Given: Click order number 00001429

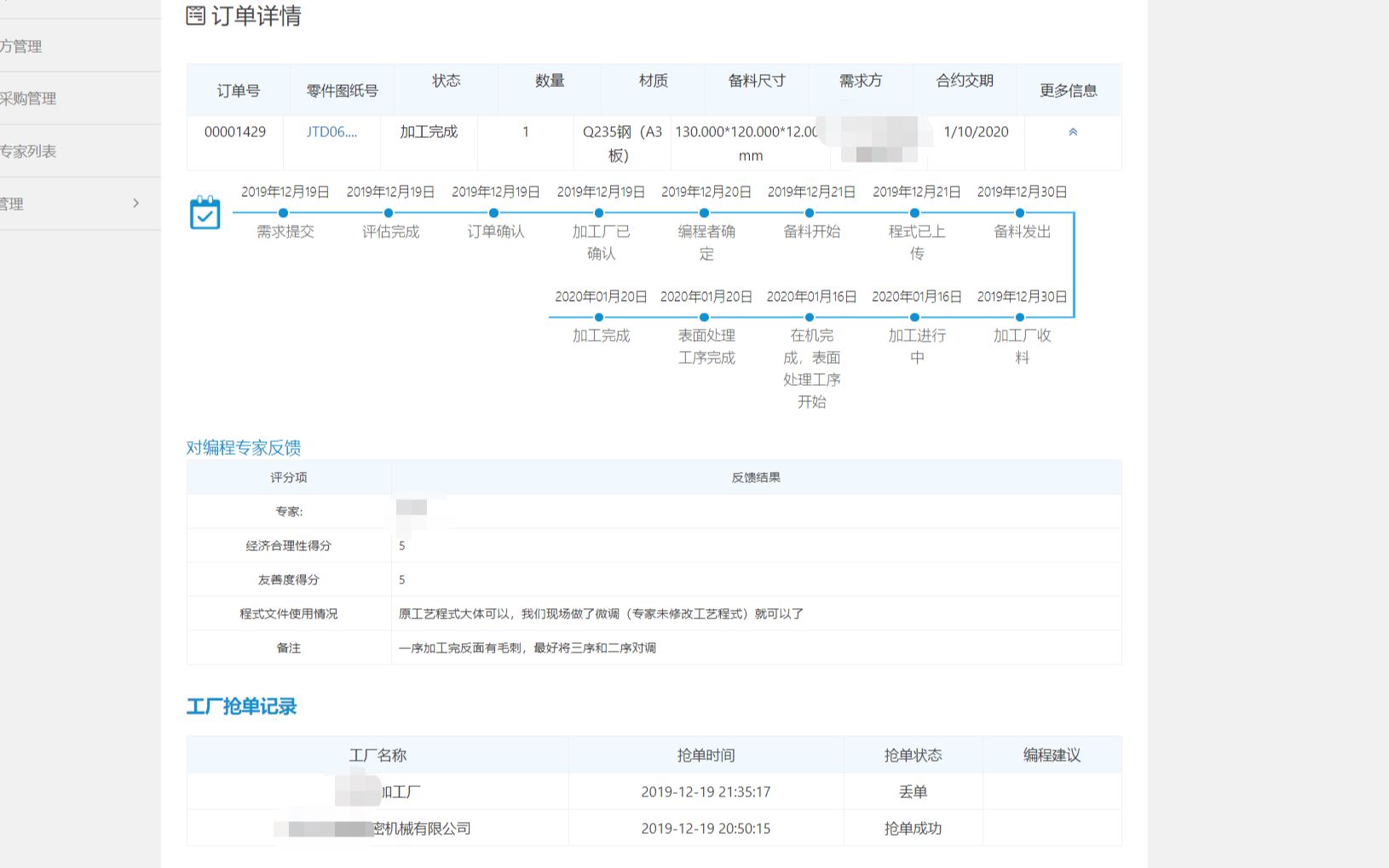Looking at the screenshot, I should [235, 131].
